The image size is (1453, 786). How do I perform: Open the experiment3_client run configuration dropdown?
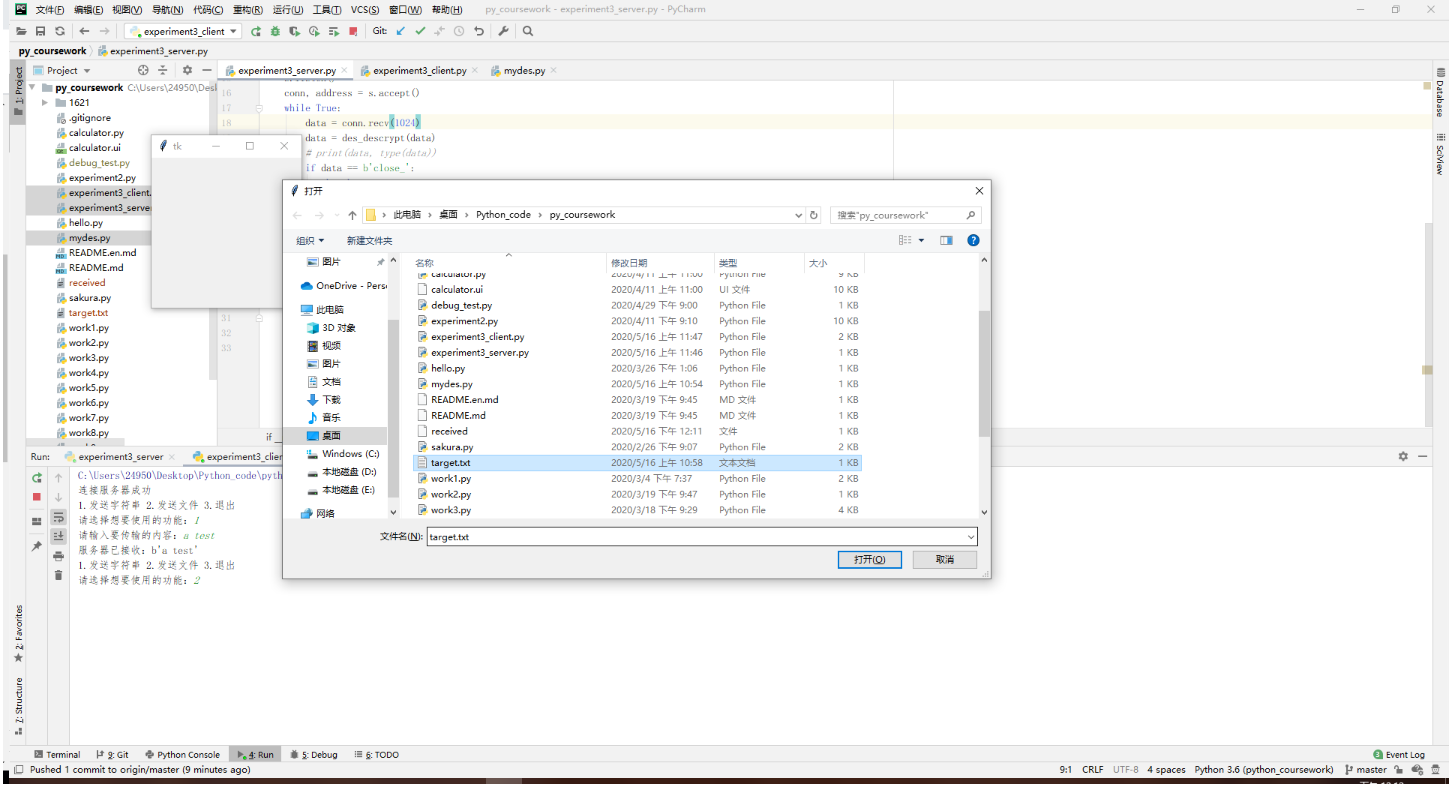click(183, 31)
